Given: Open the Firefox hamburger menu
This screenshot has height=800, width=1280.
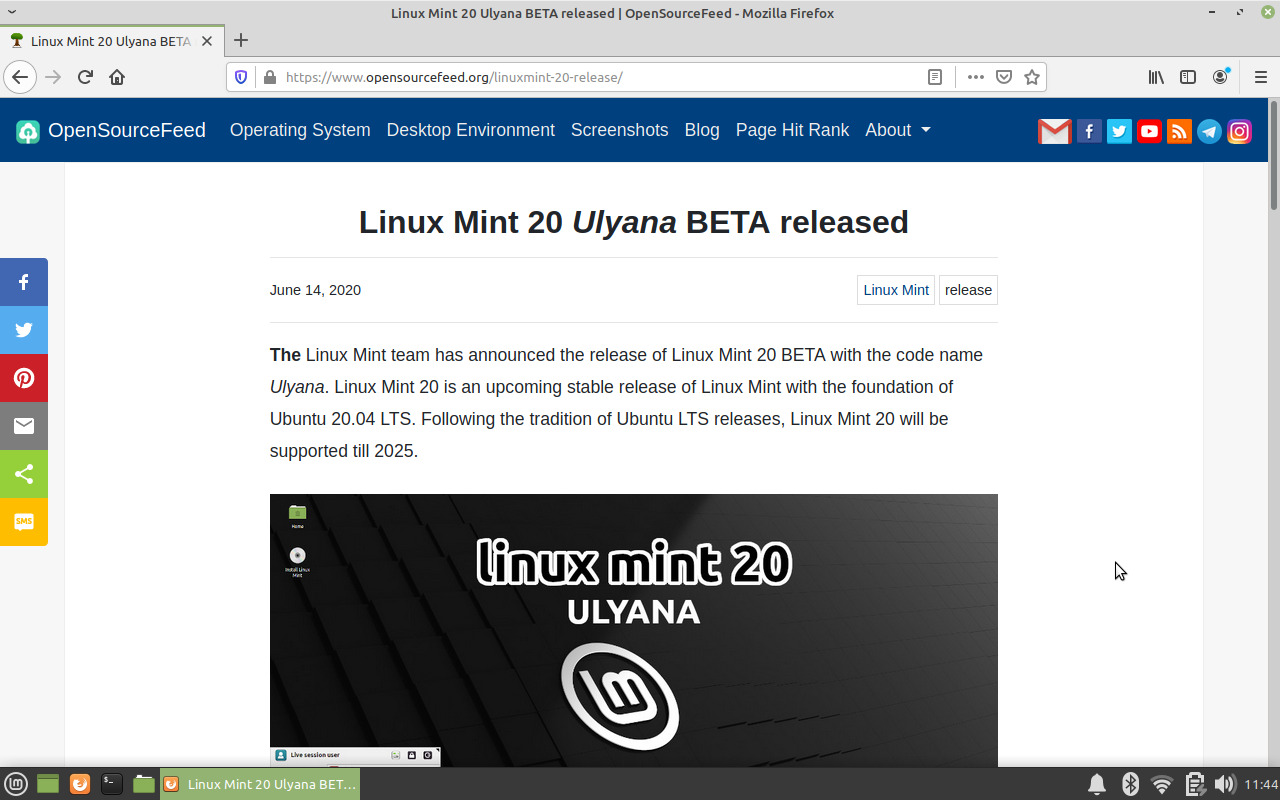Looking at the screenshot, I should click(1260, 77).
